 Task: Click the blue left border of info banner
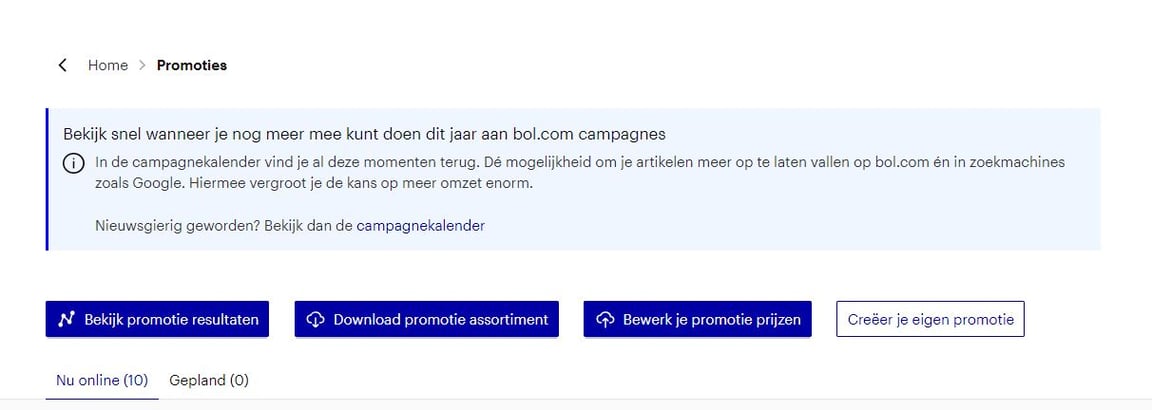[x=47, y=179]
